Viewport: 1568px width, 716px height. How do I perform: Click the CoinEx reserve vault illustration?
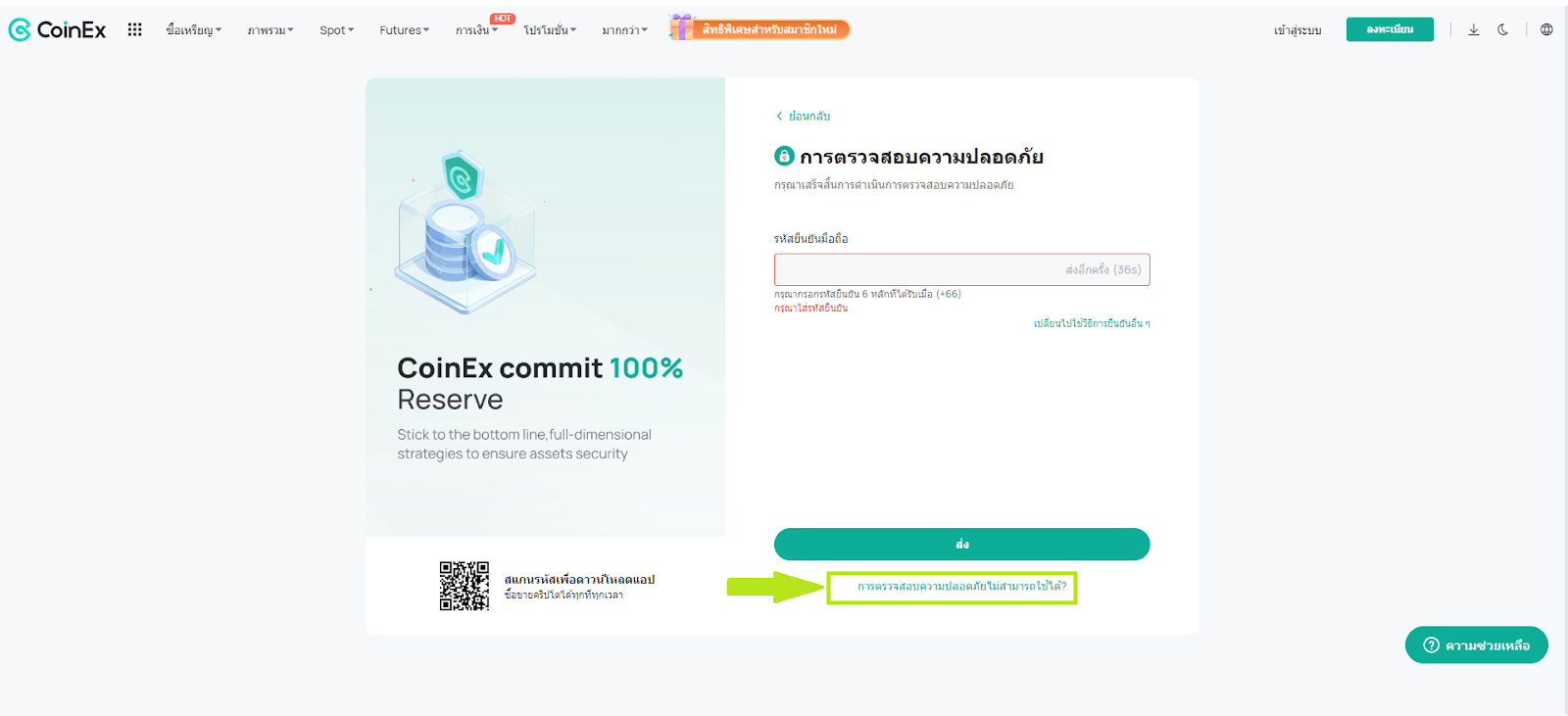pyautogui.click(x=466, y=232)
